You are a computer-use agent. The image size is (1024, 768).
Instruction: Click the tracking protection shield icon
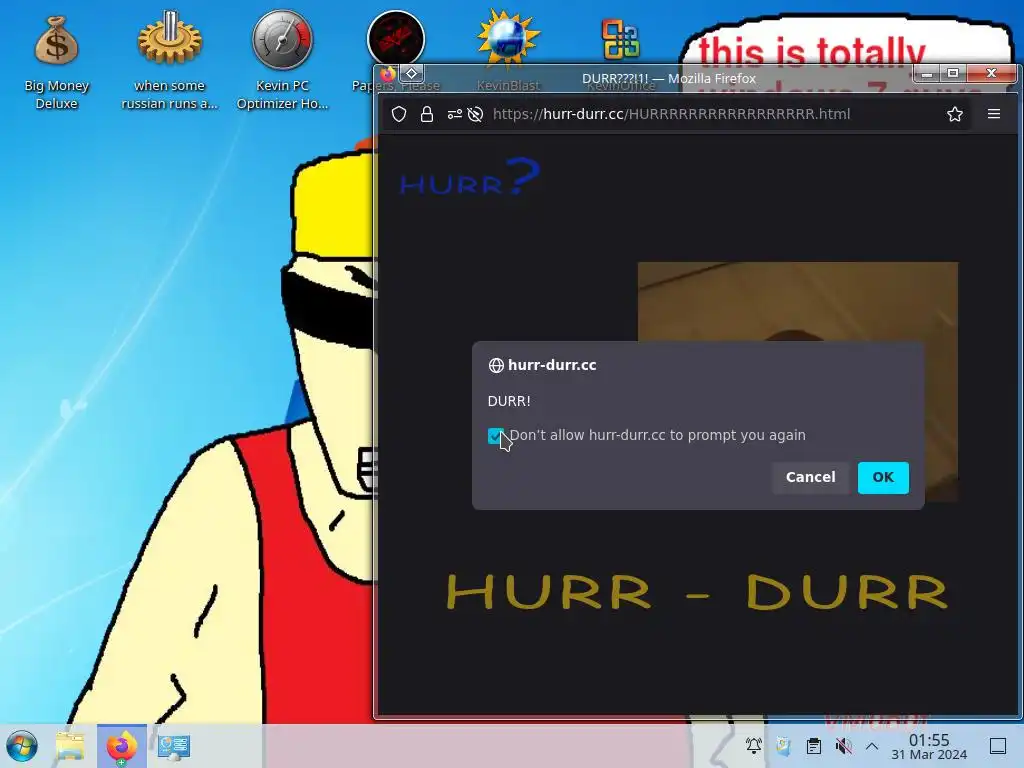tap(399, 114)
